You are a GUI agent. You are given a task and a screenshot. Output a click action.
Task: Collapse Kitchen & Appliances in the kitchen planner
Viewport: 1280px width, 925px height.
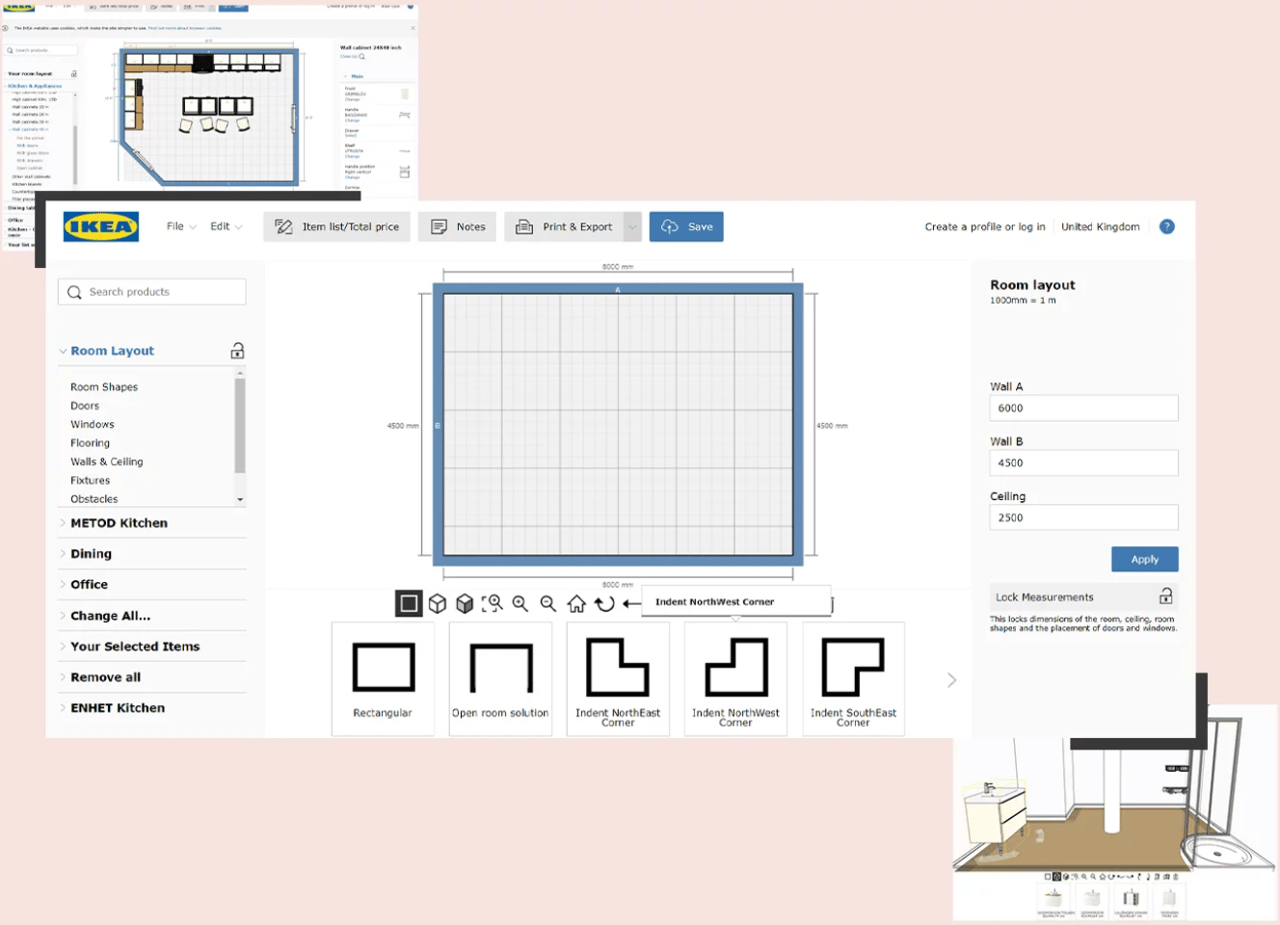click(x=34, y=86)
